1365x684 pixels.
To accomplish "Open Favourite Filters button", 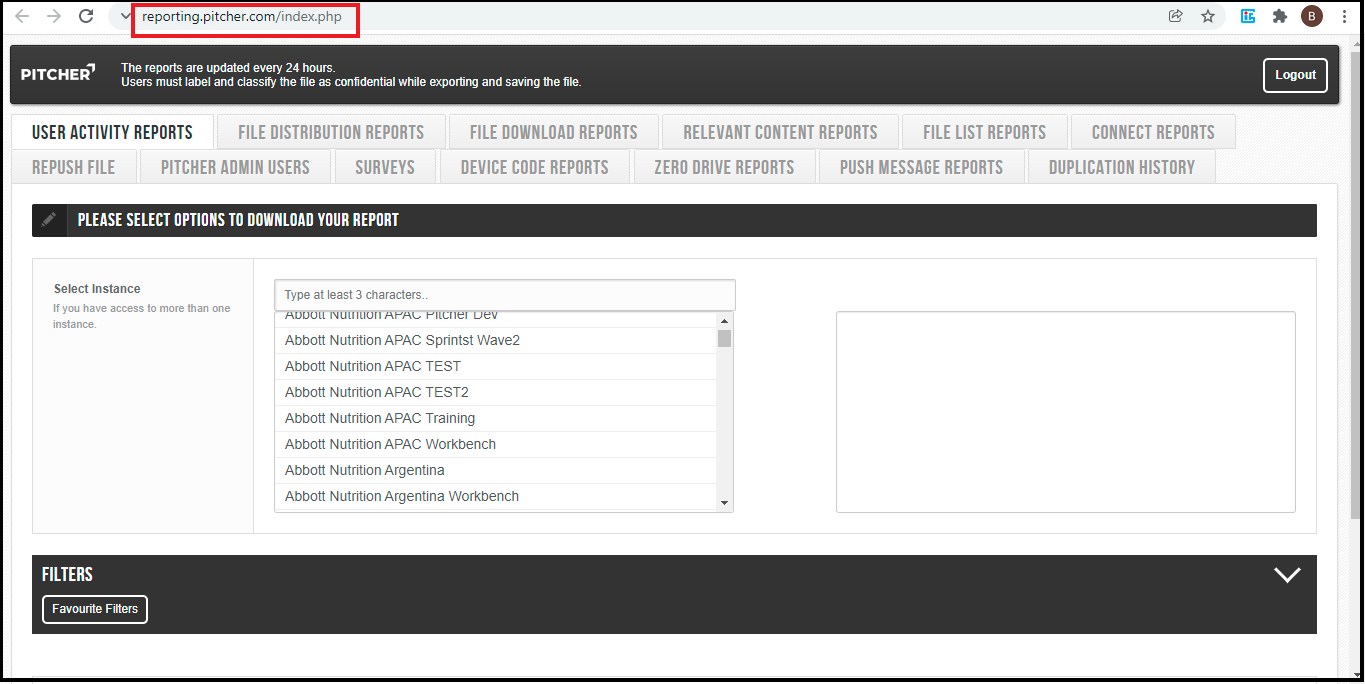I will pyautogui.click(x=95, y=609).
